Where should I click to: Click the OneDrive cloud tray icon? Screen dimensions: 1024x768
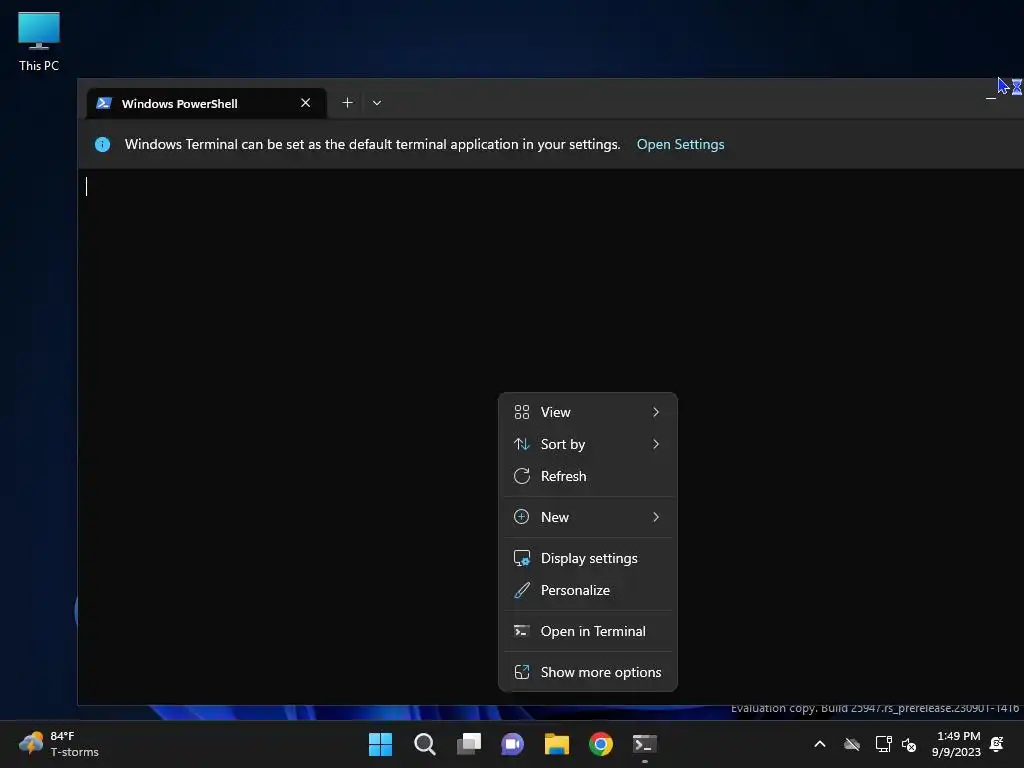[x=852, y=744]
